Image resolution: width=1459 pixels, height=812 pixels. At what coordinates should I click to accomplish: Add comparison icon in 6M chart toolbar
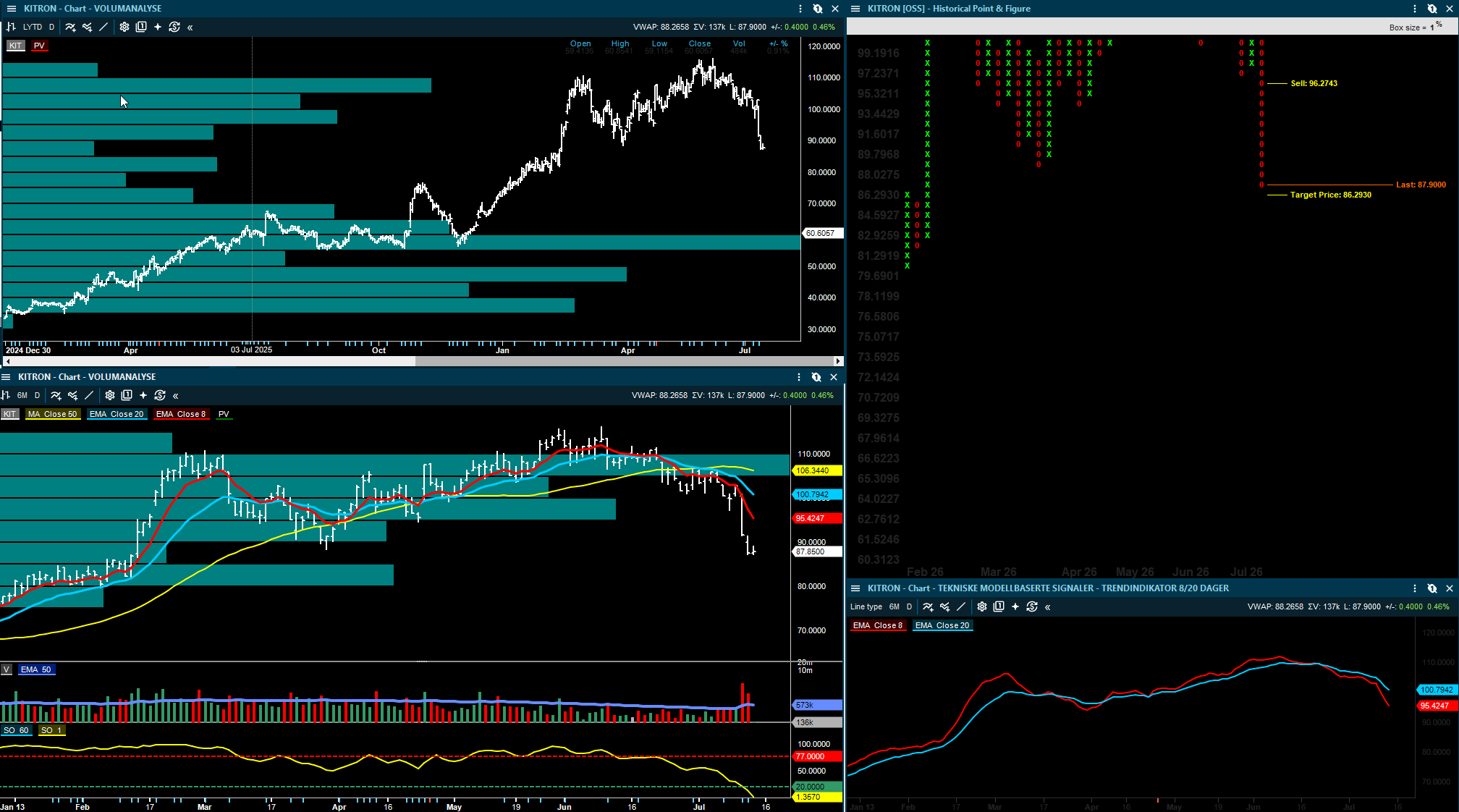72,395
